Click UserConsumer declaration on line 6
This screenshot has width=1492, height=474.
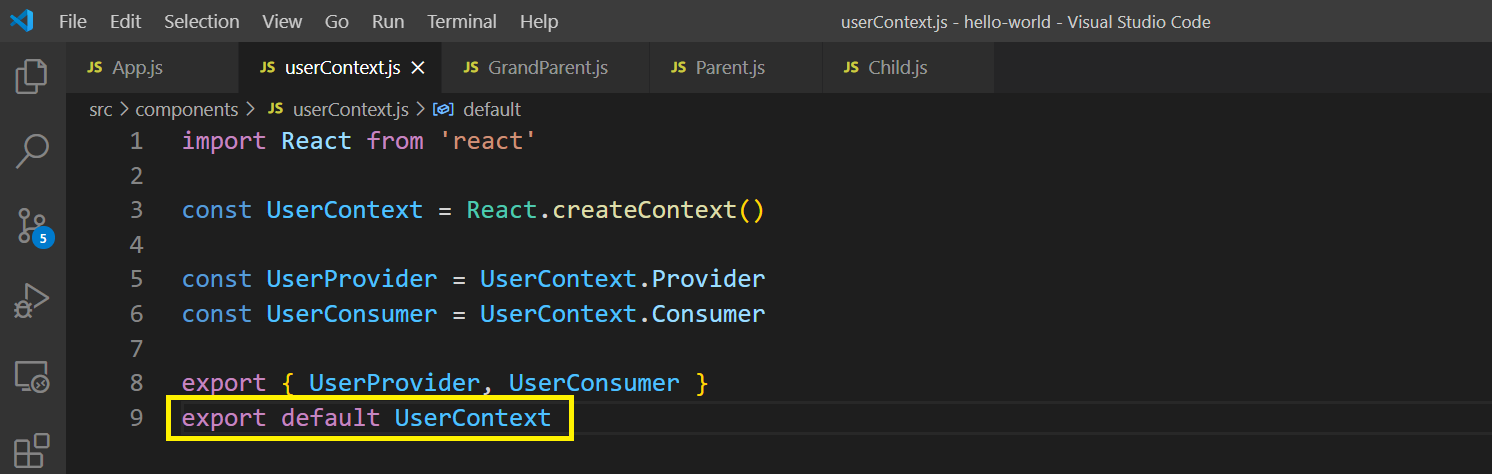pos(352,314)
